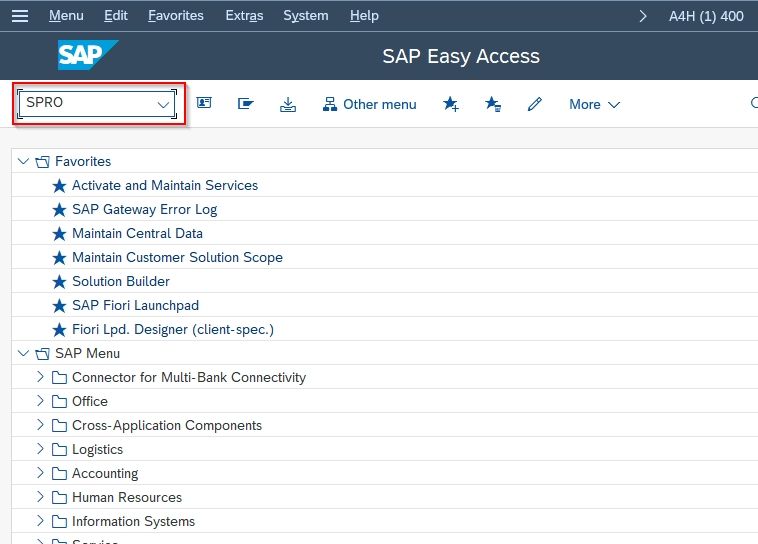Click the folder icon beside Logistics
This screenshot has height=544, width=758.
point(59,450)
